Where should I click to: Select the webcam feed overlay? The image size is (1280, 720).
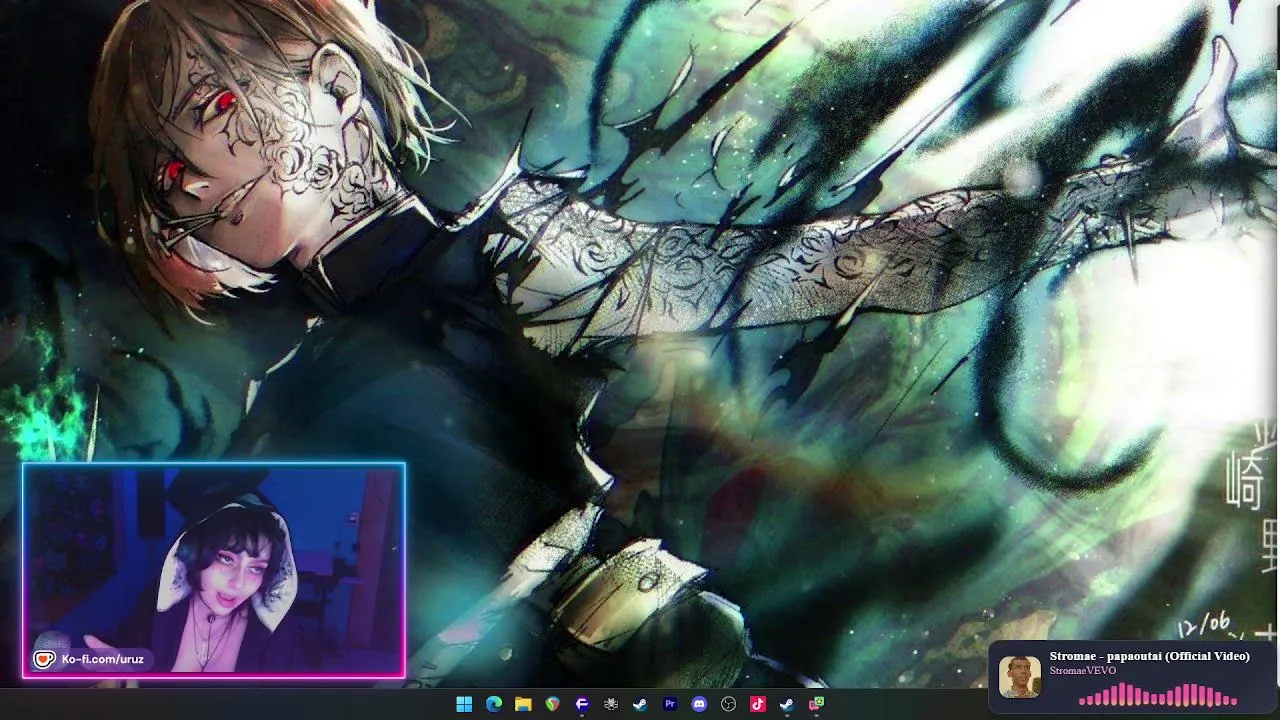click(x=214, y=570)
